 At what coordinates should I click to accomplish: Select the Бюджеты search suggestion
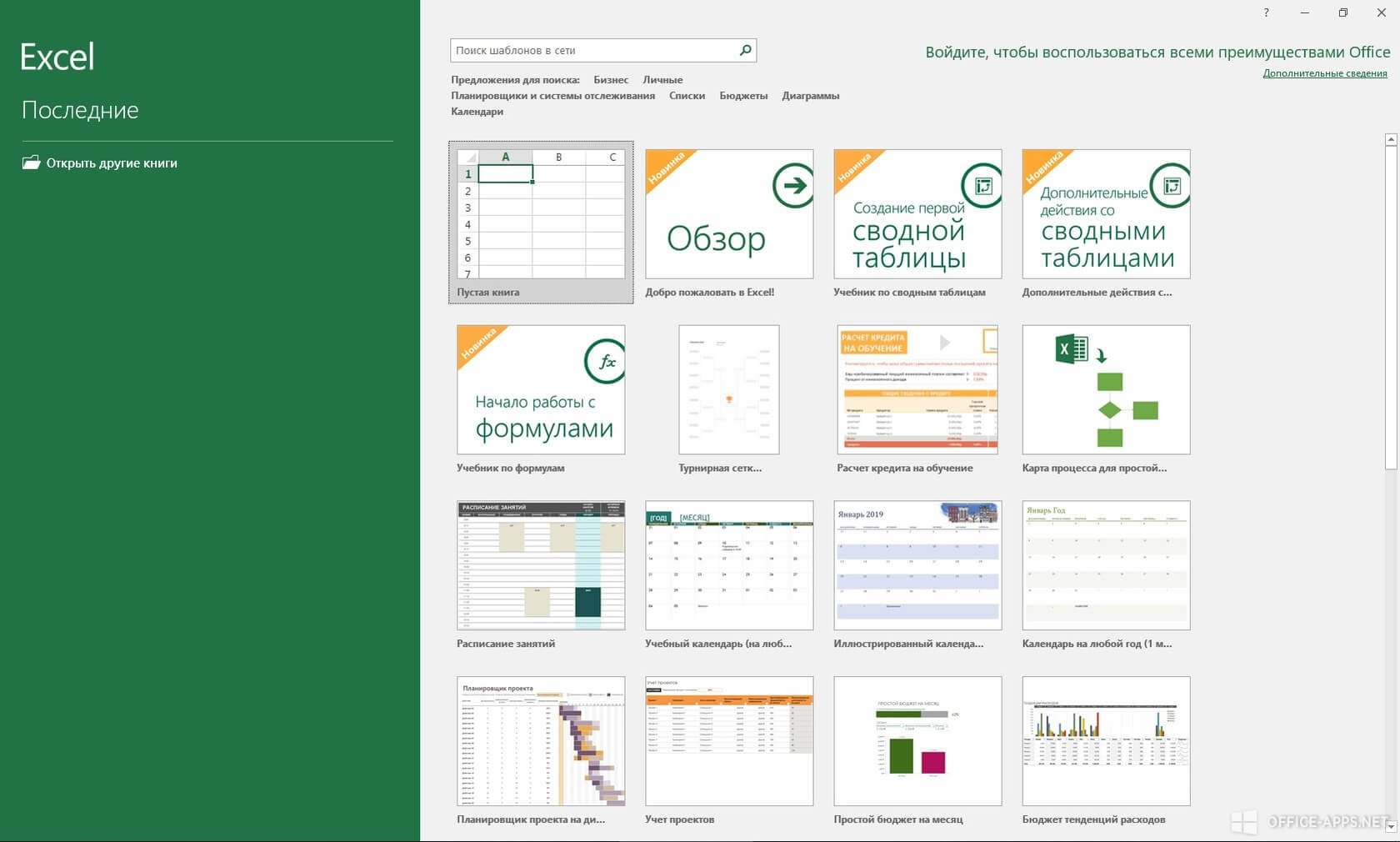pos(743,96)
